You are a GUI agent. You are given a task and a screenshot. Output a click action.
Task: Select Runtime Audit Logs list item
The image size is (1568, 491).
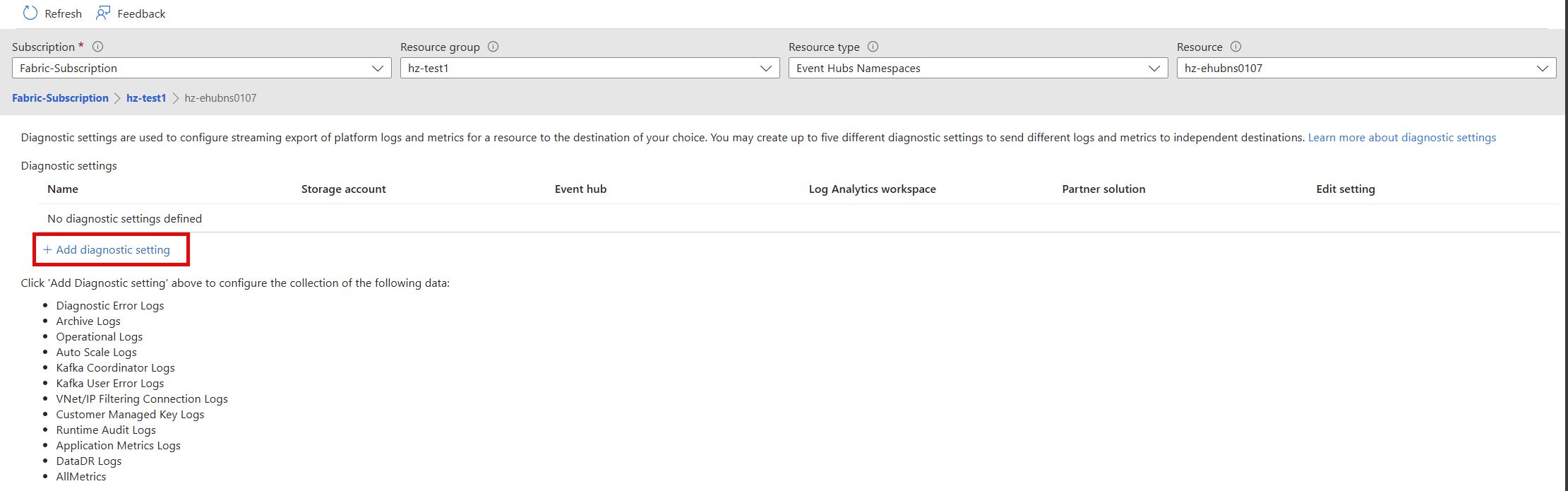pos(106,430)
